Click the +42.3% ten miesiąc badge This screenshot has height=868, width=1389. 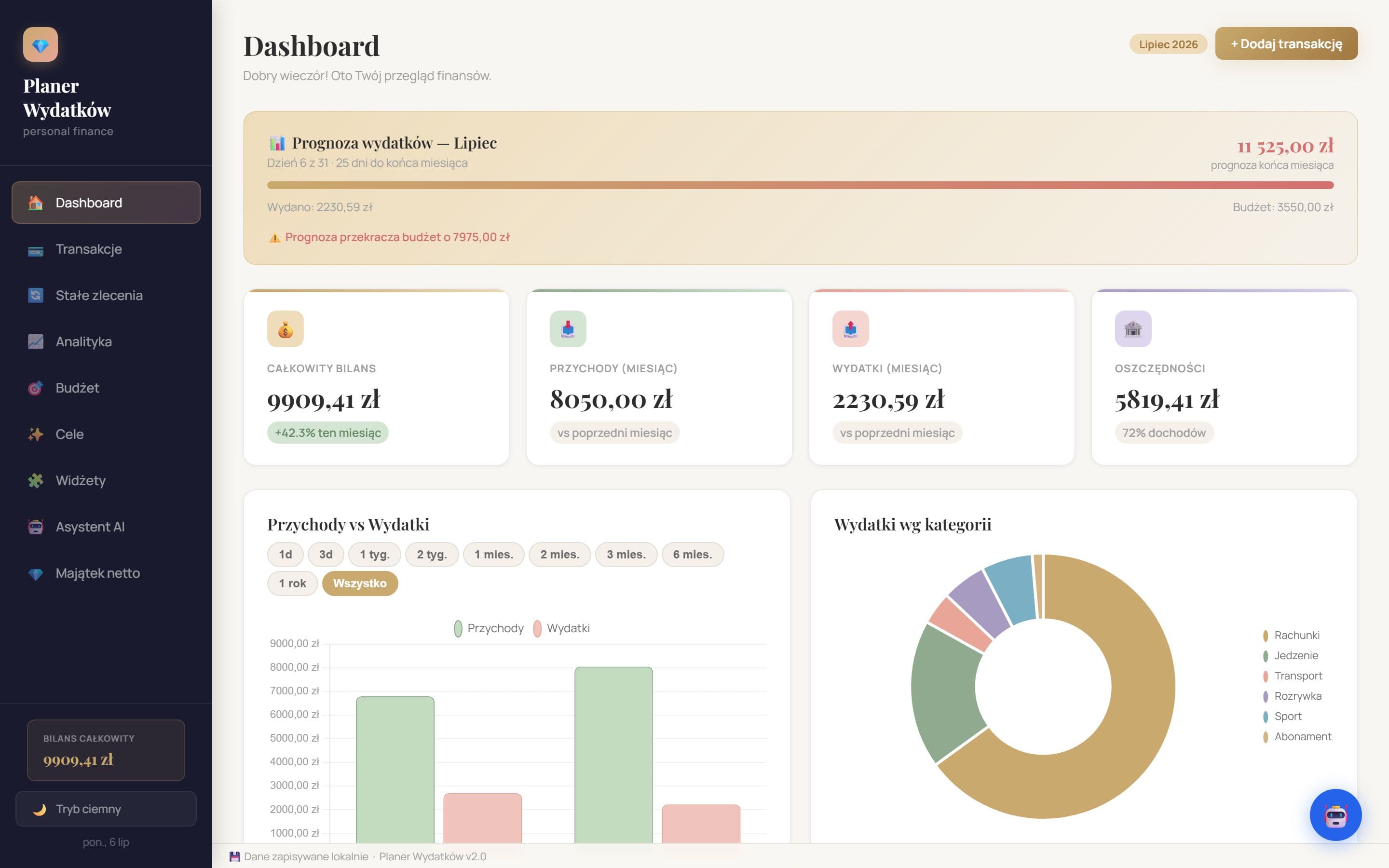click(x=328, y=433)
